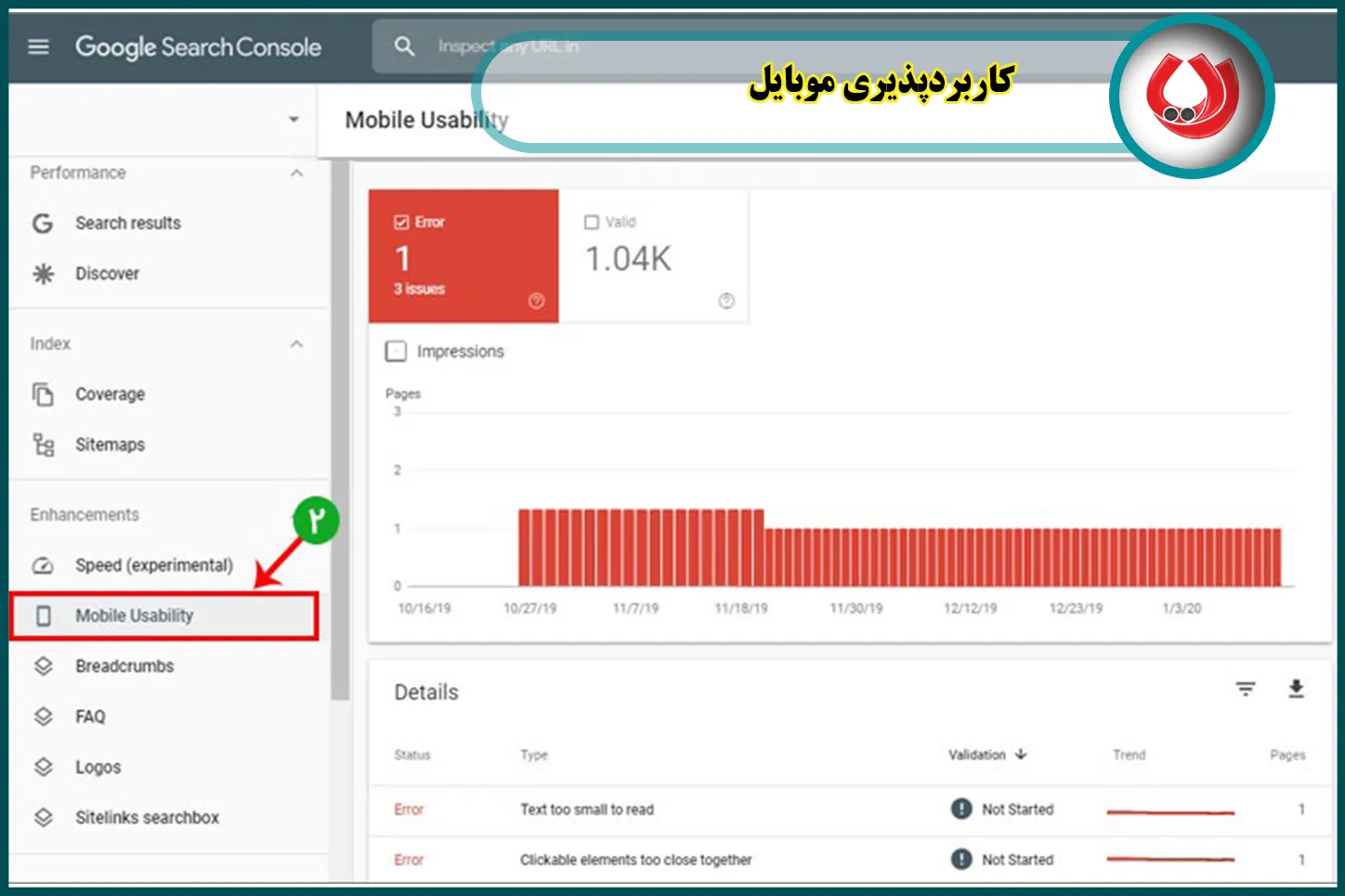The width and height of the screenshot is (1345, 896).
Task: Click the Details heading
Action: coord(426,692)
